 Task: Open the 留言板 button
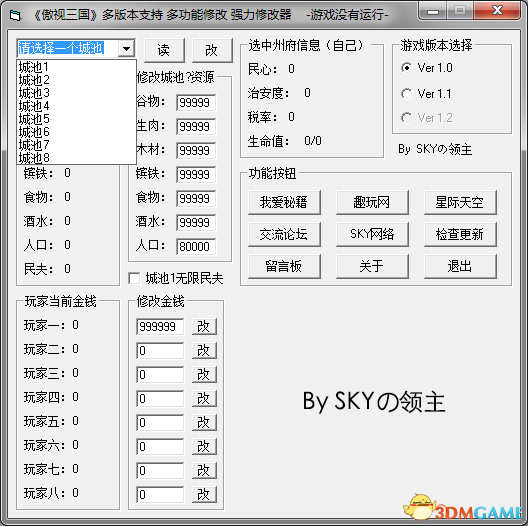tap(284, 266)
